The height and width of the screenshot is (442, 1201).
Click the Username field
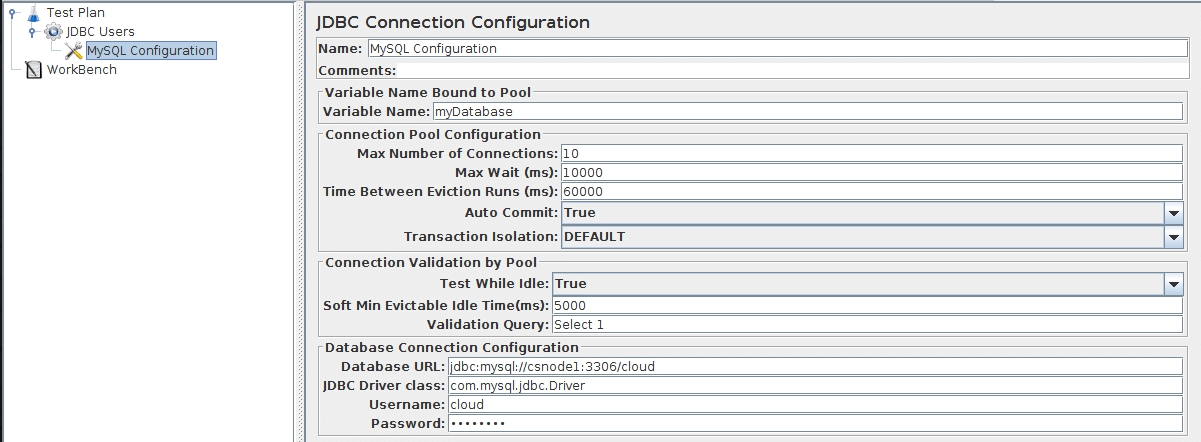tap(814, 404)
